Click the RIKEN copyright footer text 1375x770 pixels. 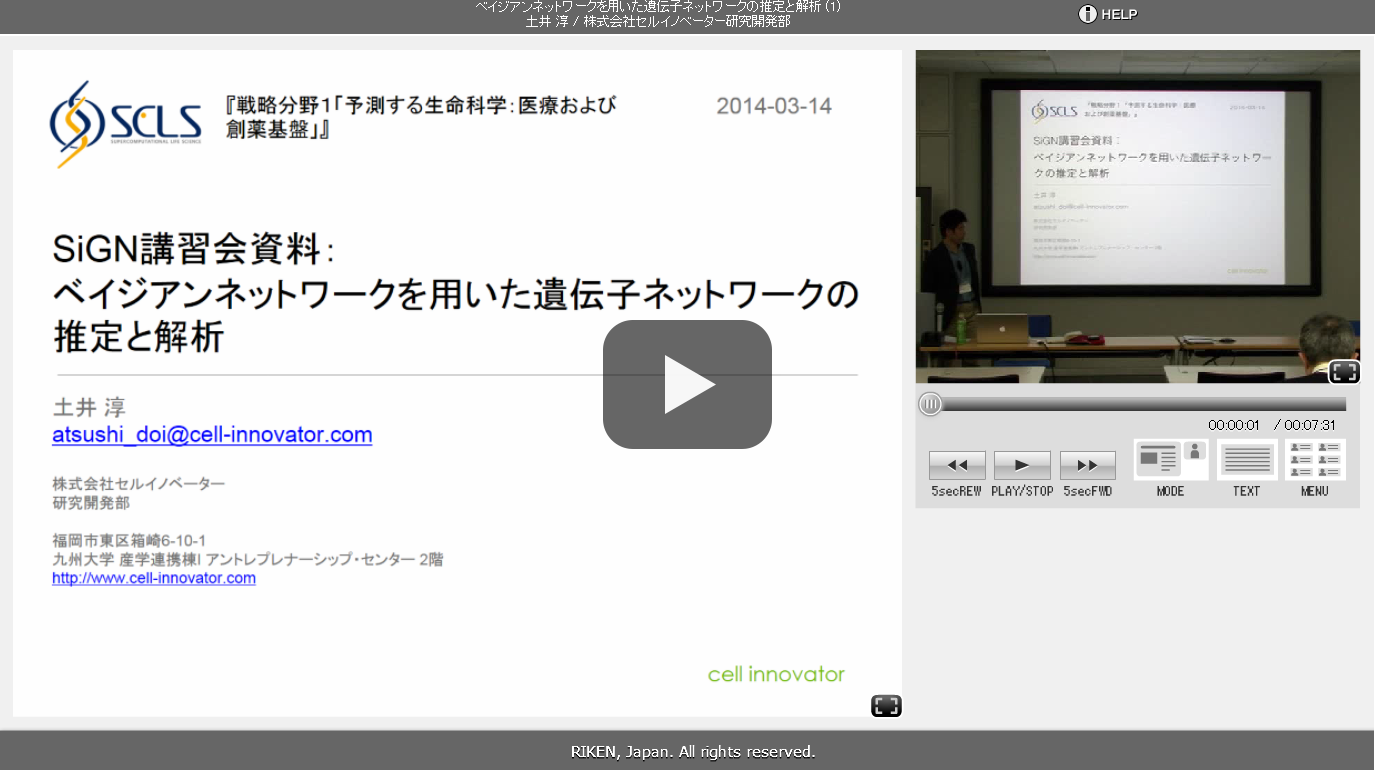coord(693,751)
